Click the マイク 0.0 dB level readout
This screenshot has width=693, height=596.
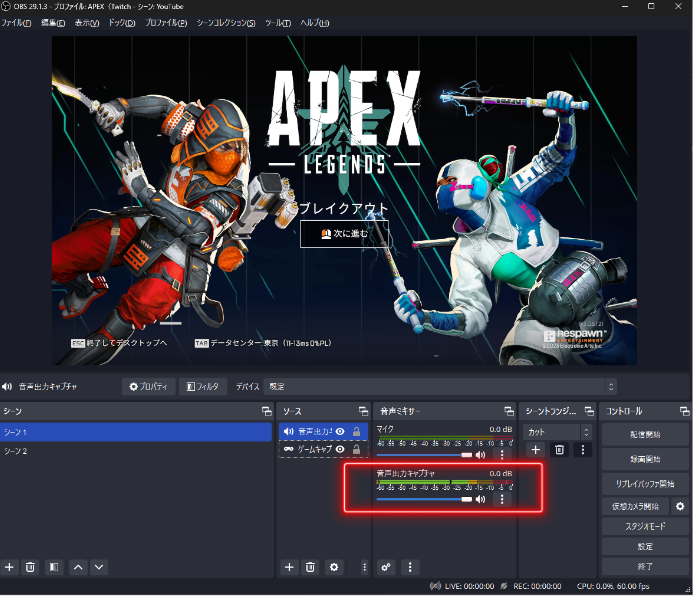tap(501, 429)
